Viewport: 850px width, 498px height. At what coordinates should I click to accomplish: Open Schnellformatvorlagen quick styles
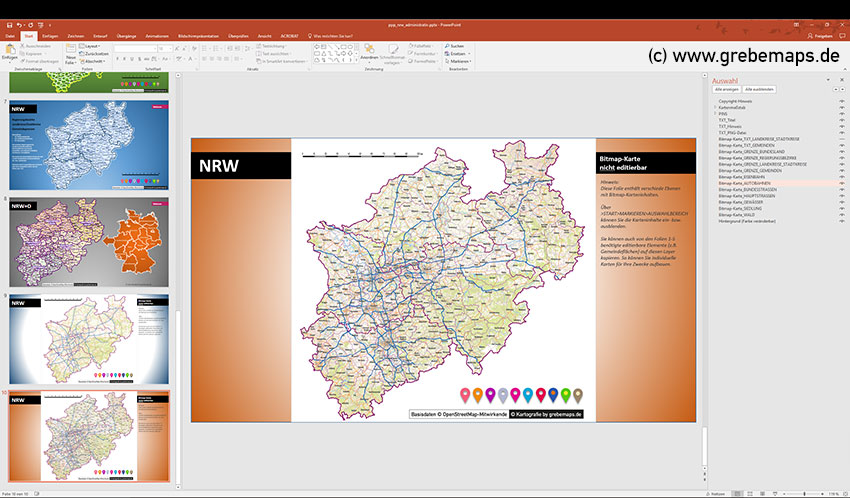pos(393,51)
